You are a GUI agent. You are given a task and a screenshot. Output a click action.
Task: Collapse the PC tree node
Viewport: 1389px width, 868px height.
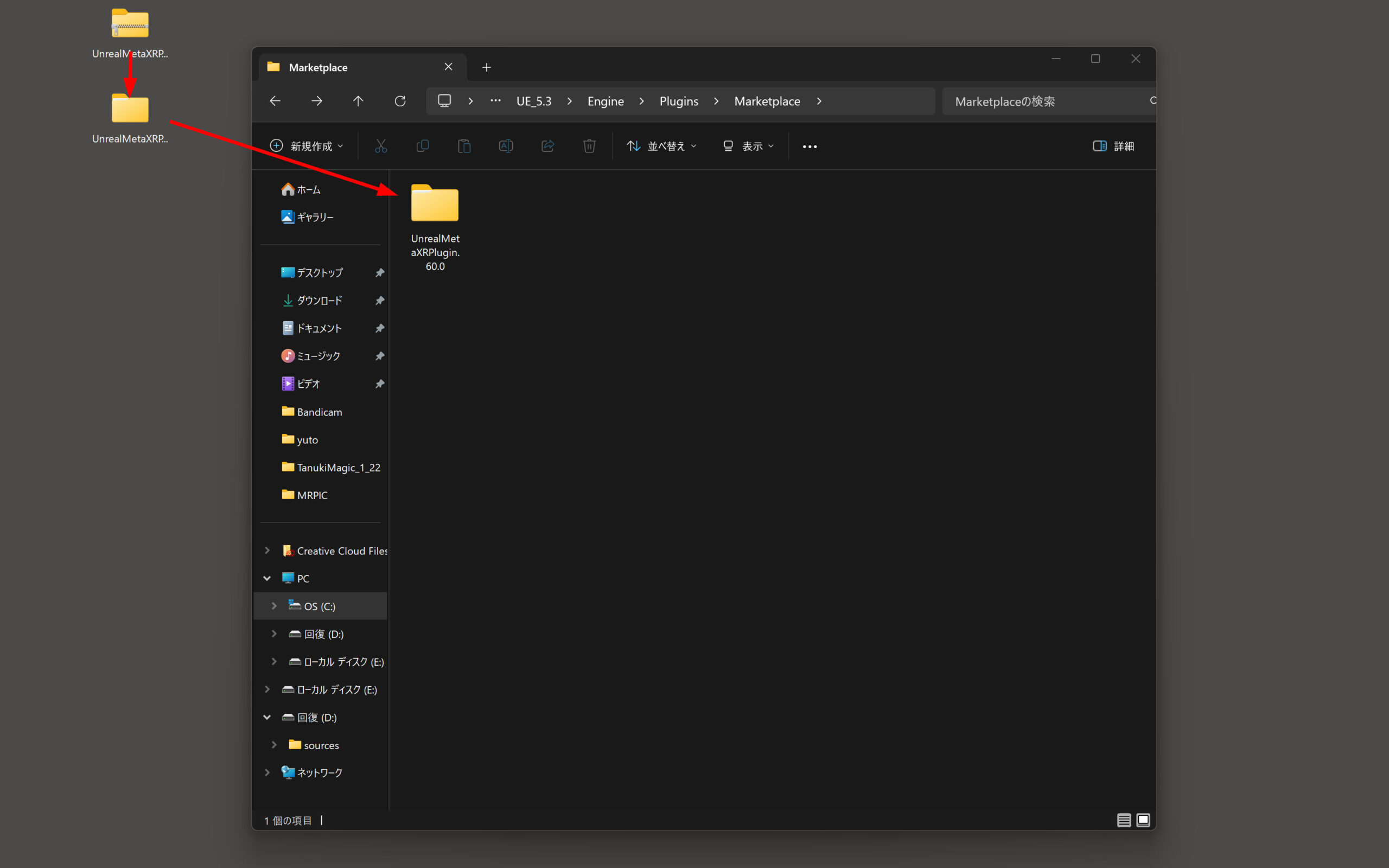tap(267, 579)
